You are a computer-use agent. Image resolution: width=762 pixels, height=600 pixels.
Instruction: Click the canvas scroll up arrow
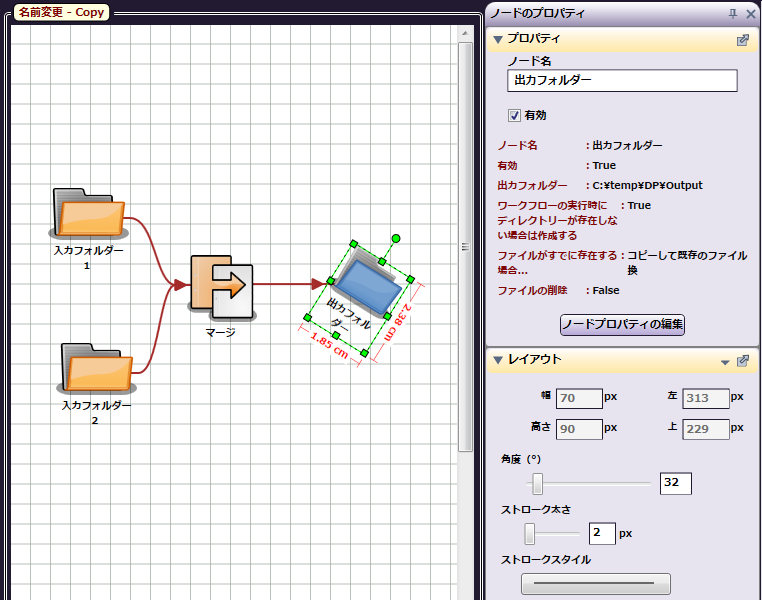tap(465, 34)
